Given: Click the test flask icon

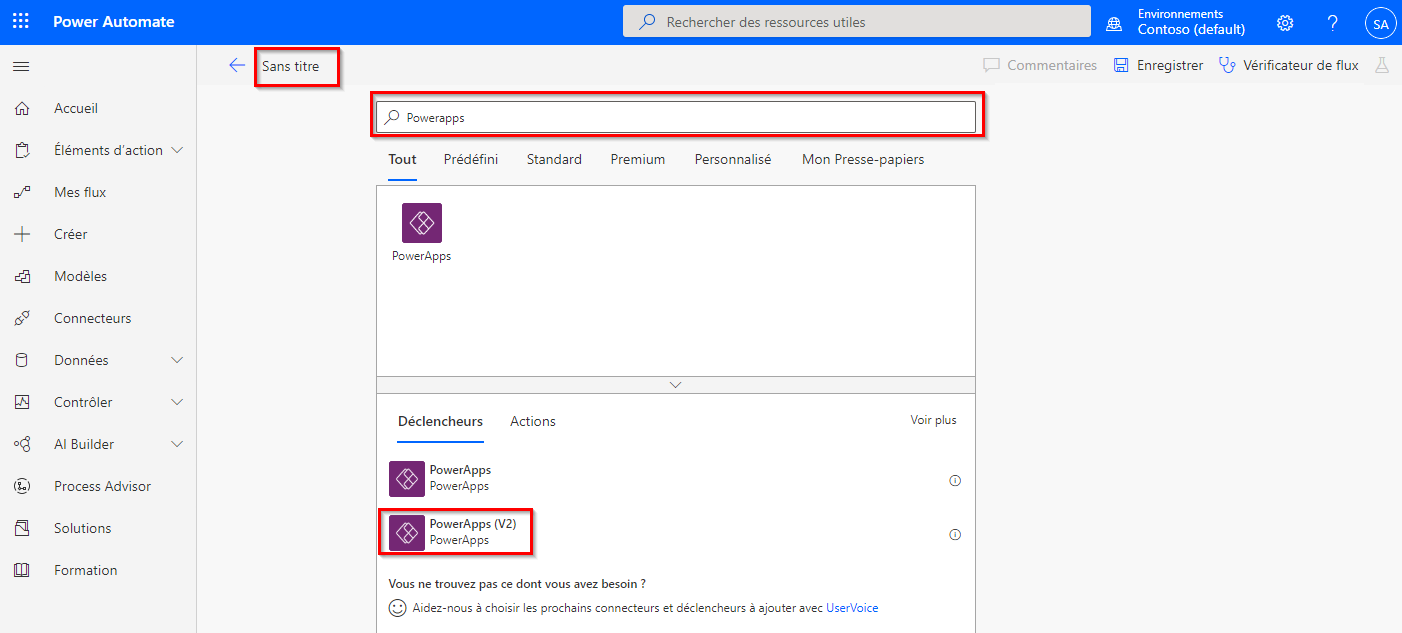Looking at the screenshot, I should [1383, 65].
